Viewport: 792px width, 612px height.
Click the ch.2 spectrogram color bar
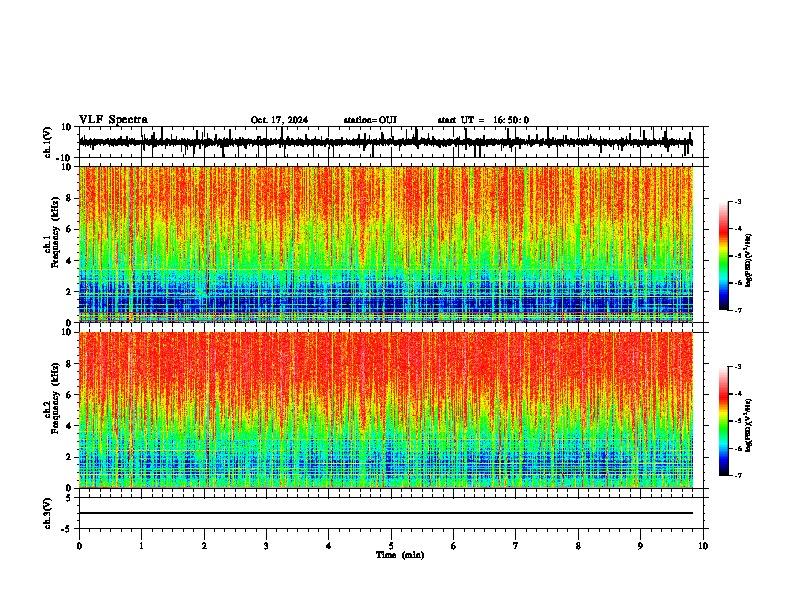pos(724,421)
